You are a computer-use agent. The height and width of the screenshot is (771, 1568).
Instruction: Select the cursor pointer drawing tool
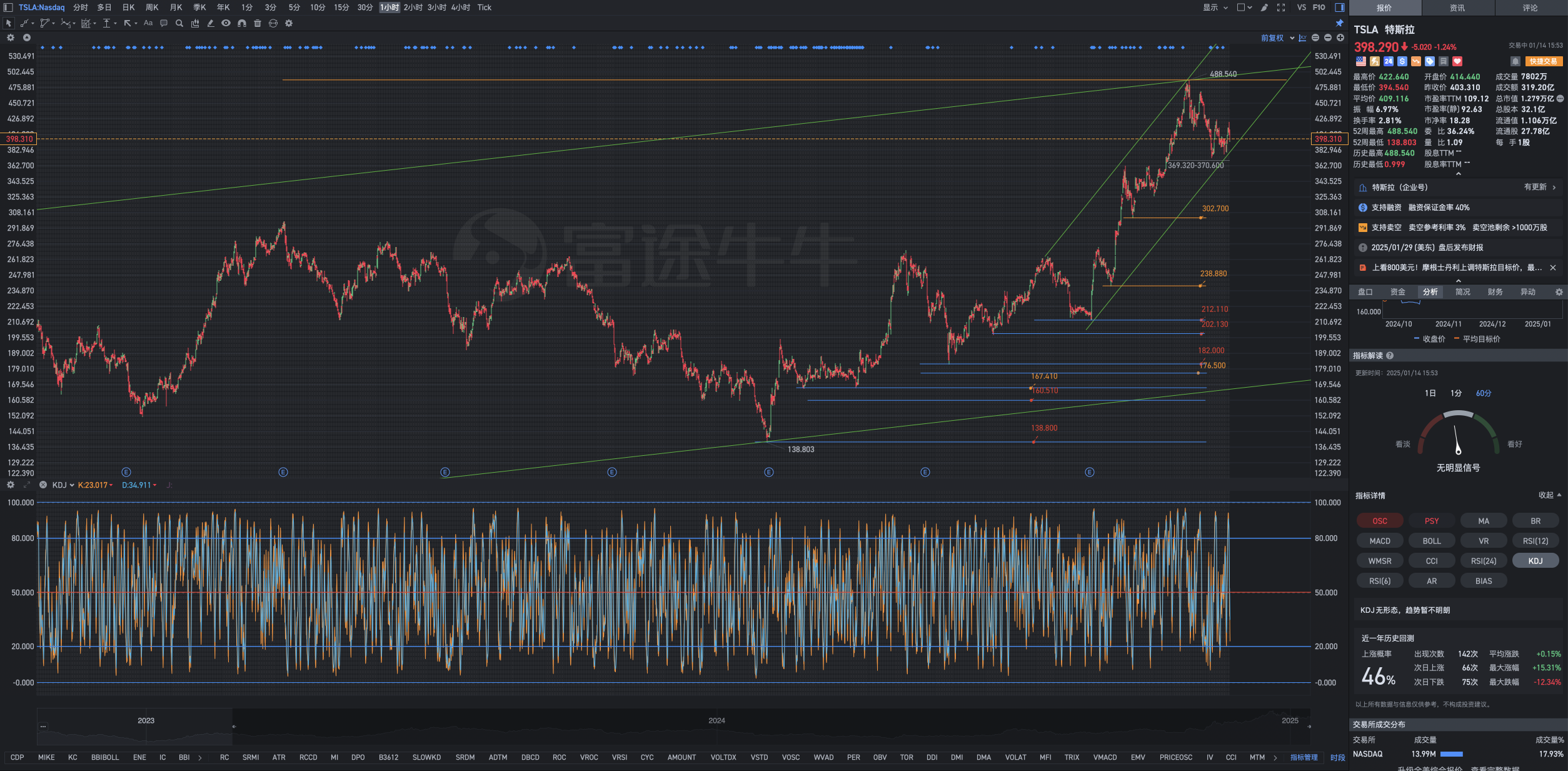point(9,23)
